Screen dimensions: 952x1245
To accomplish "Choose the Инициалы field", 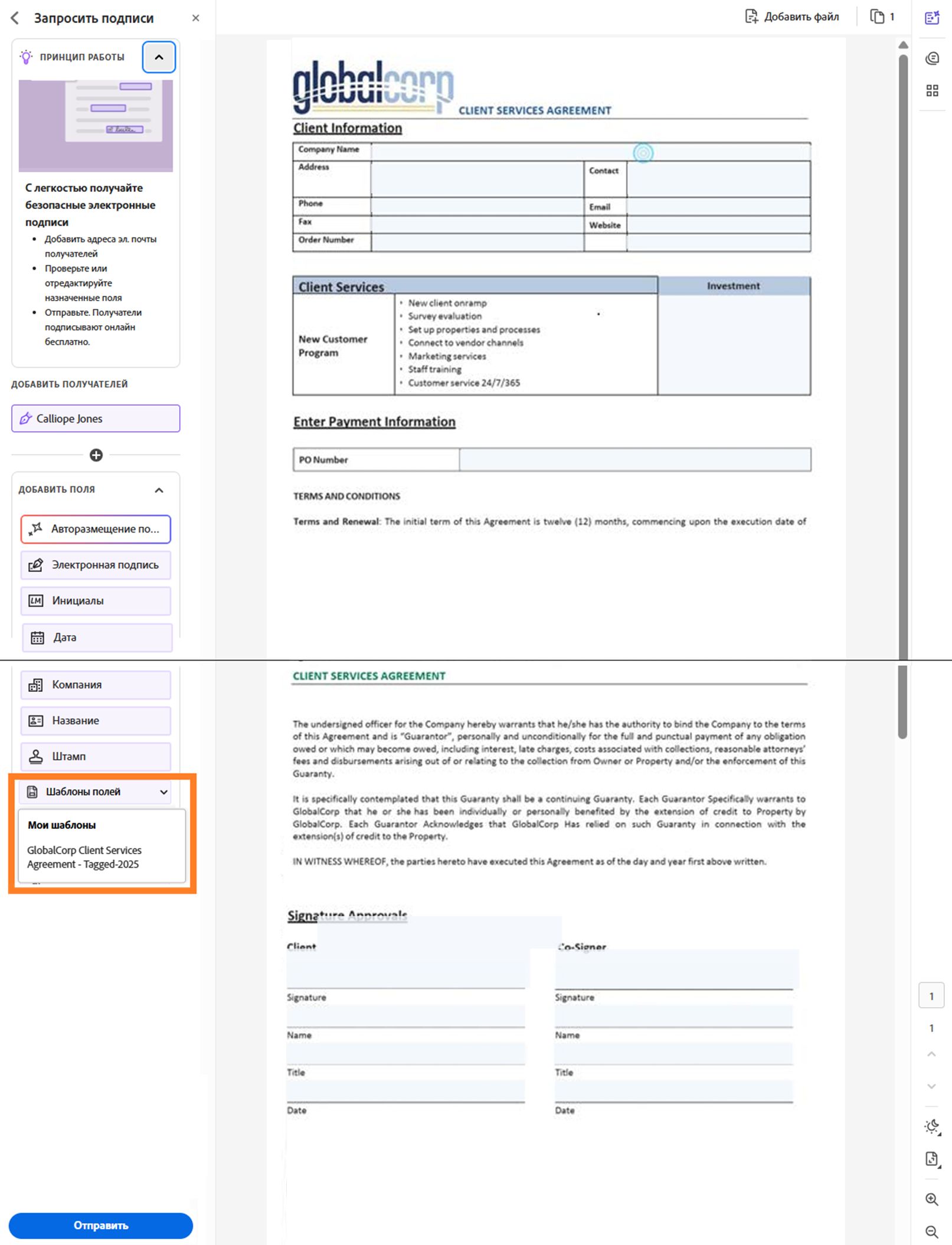I will (96, 601).
